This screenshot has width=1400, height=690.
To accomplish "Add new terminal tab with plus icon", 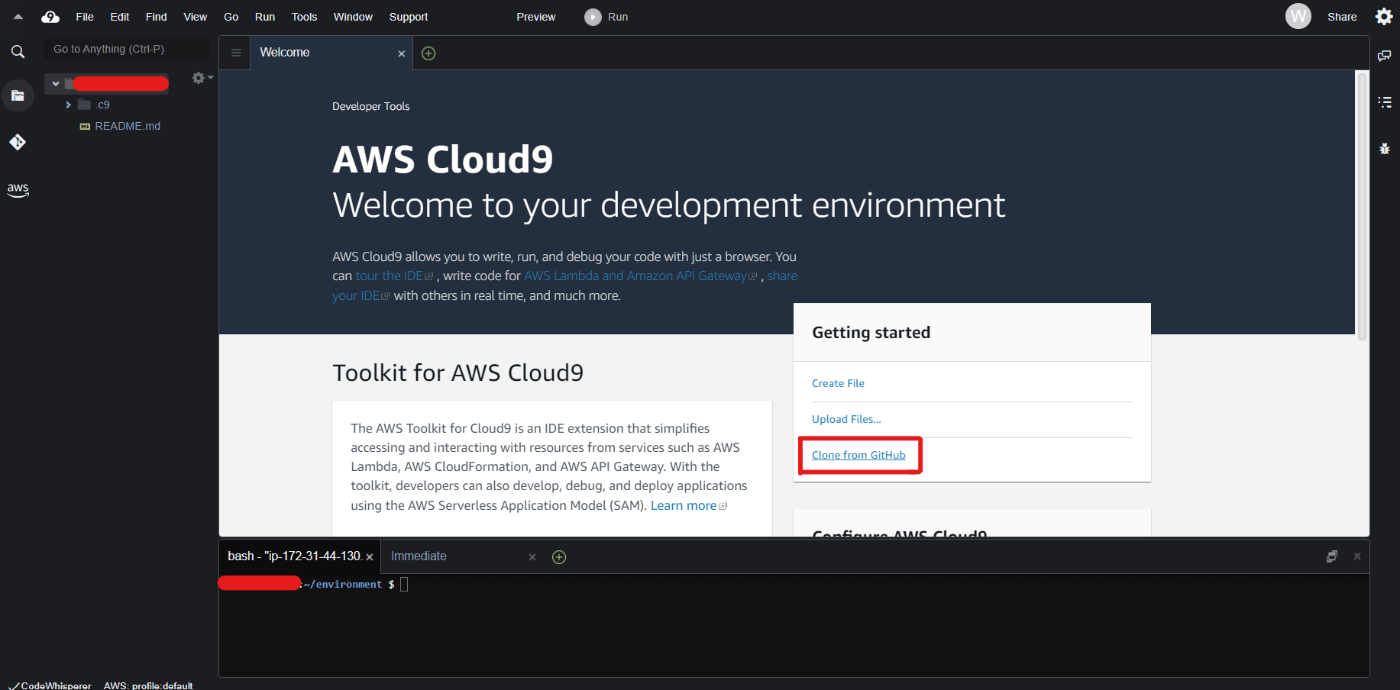I will click(559, 557).
